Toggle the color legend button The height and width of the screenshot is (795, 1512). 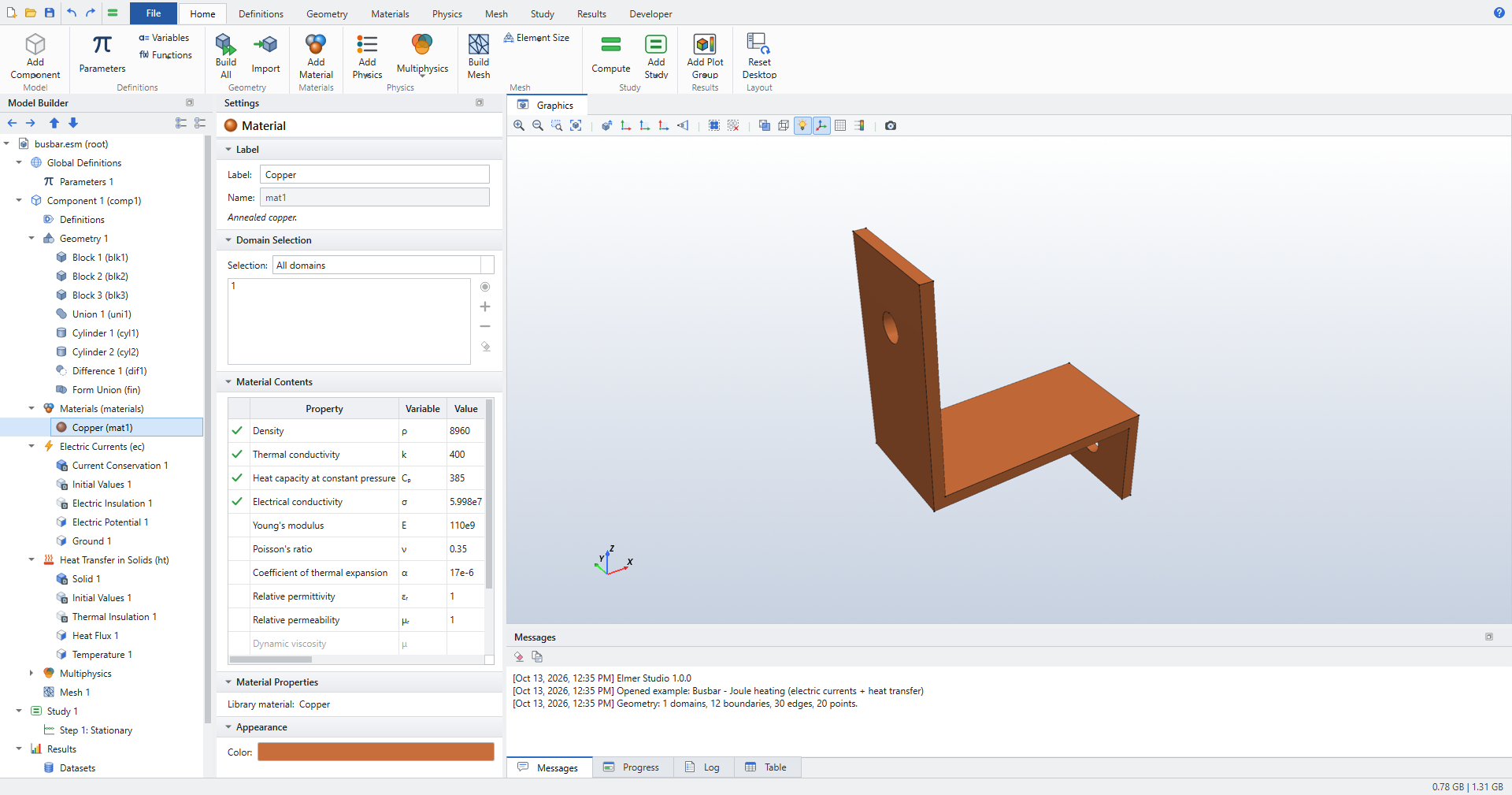click(859, 125)
